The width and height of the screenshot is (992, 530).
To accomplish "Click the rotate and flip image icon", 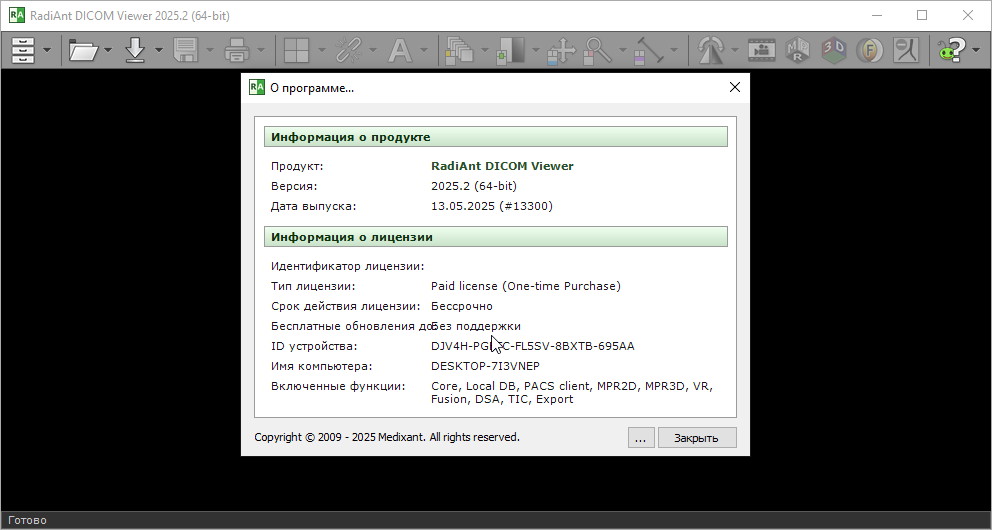I will (x=711, y=50).
